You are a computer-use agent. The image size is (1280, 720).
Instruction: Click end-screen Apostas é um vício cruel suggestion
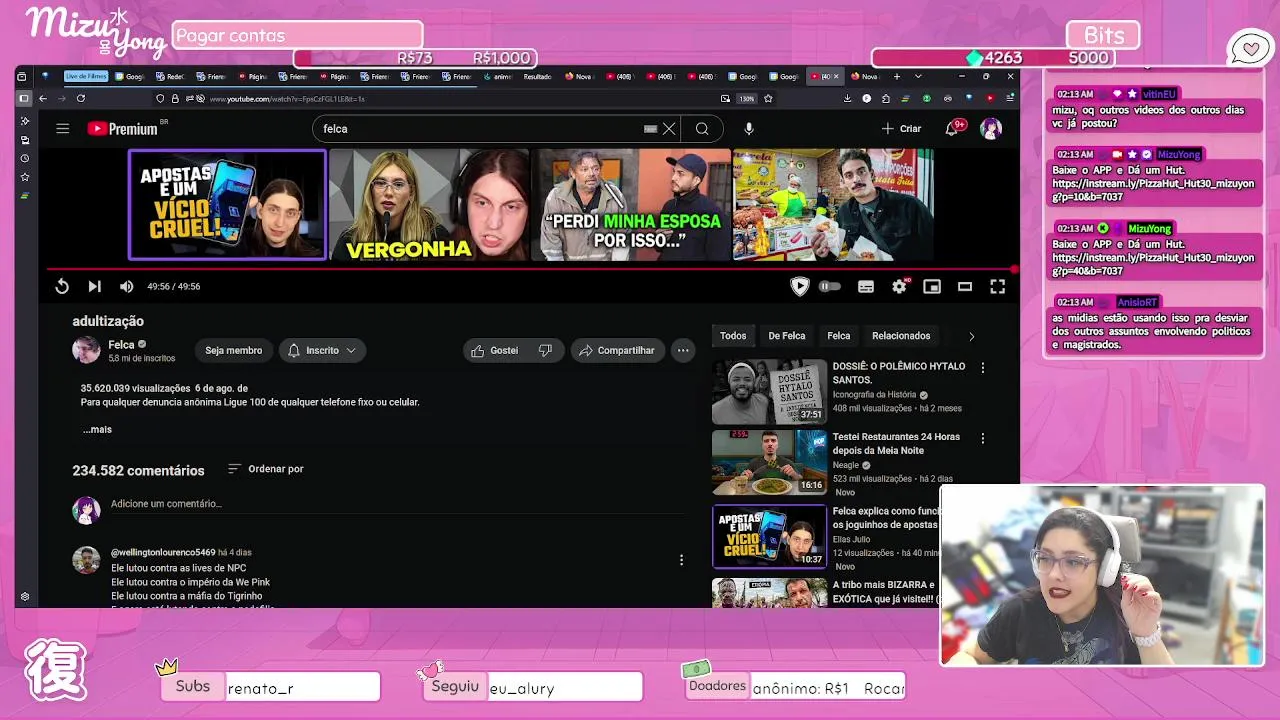coord(227,205)
